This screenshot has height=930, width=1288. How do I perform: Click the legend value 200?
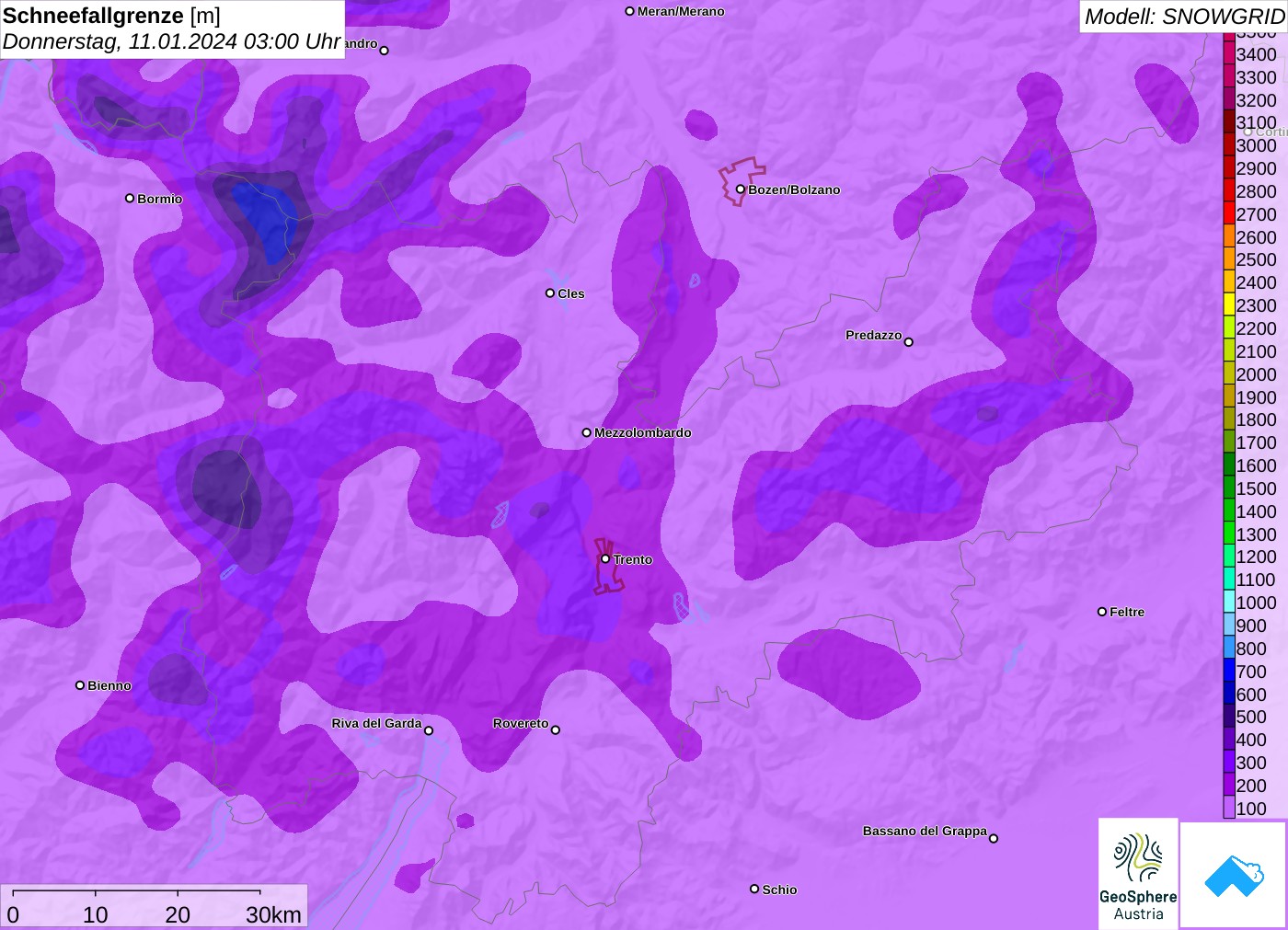pos(1251,786)
